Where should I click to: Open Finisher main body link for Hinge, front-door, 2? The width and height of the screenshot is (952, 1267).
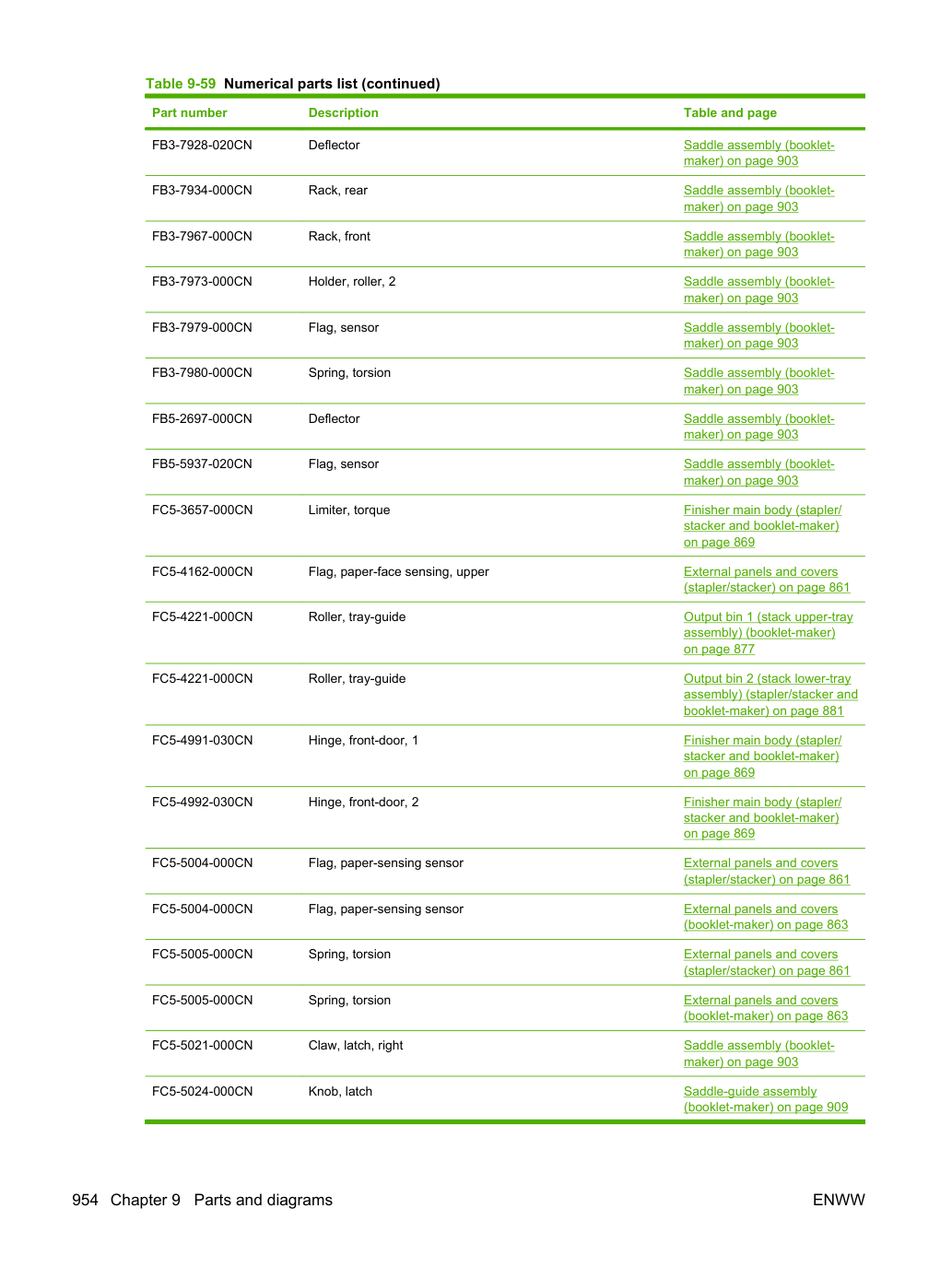coord(762,818)
